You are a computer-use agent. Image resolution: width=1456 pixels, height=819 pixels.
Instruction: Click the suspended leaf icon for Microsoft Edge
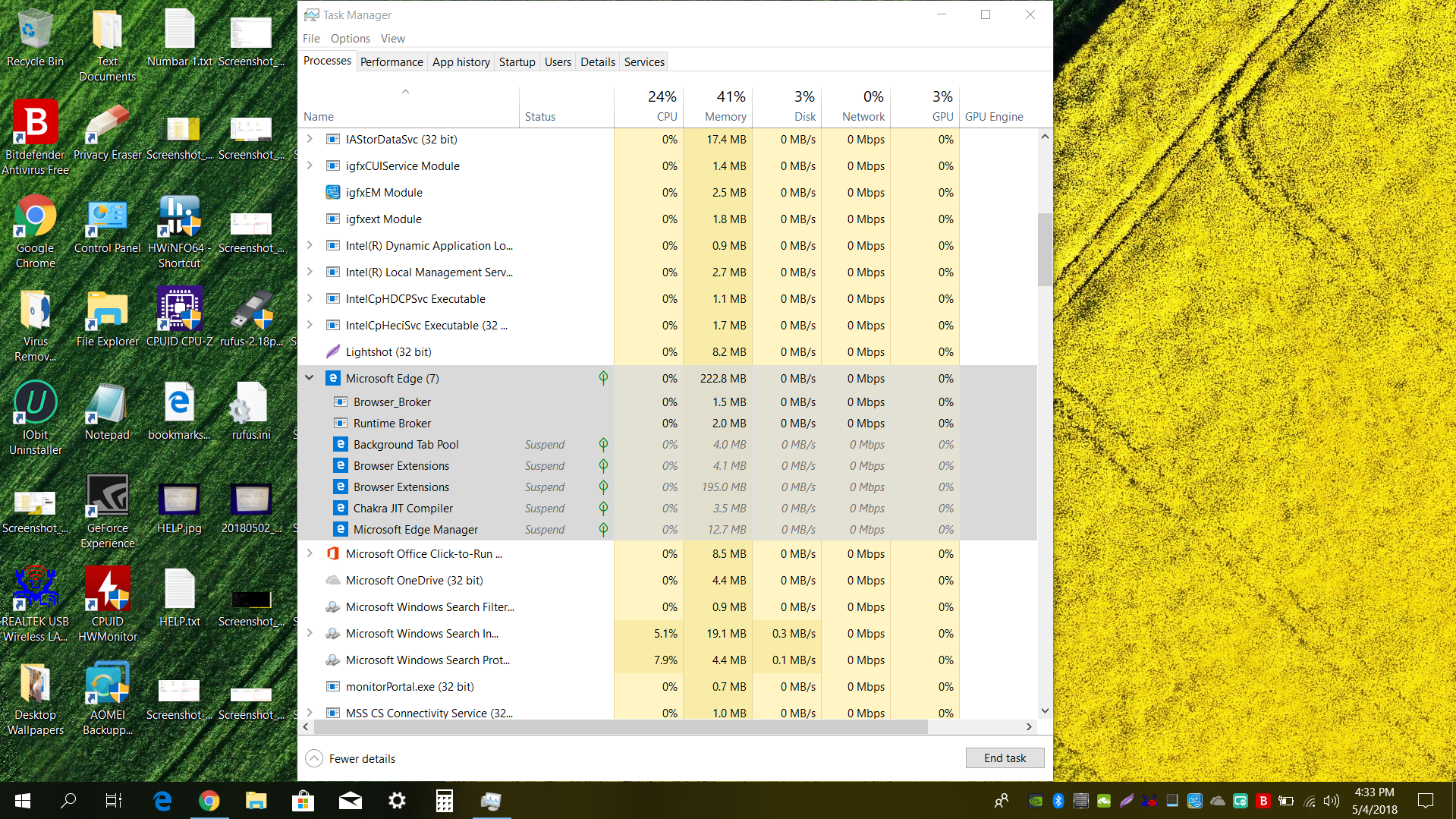(603, 378)
